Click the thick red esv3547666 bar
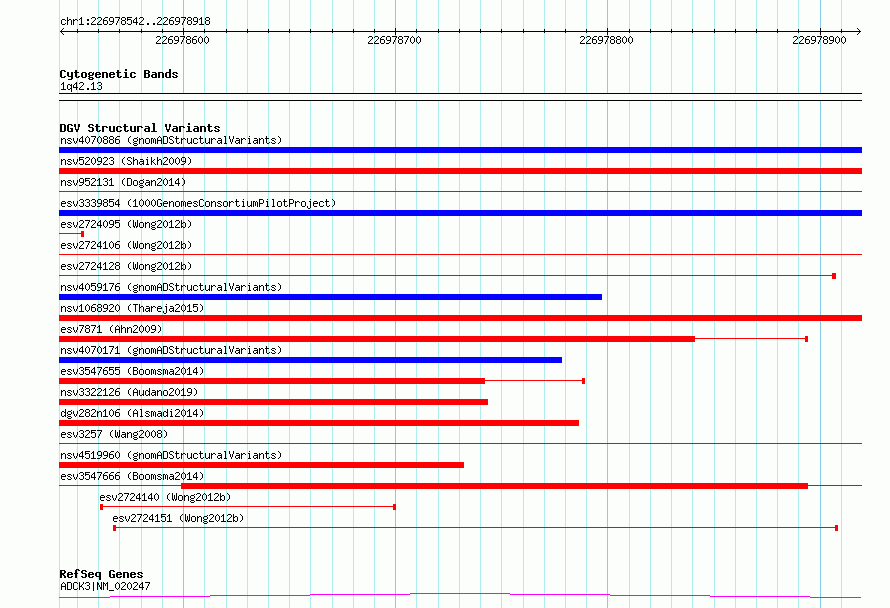The width and height of the screenshot is (890, 608). 494,486
